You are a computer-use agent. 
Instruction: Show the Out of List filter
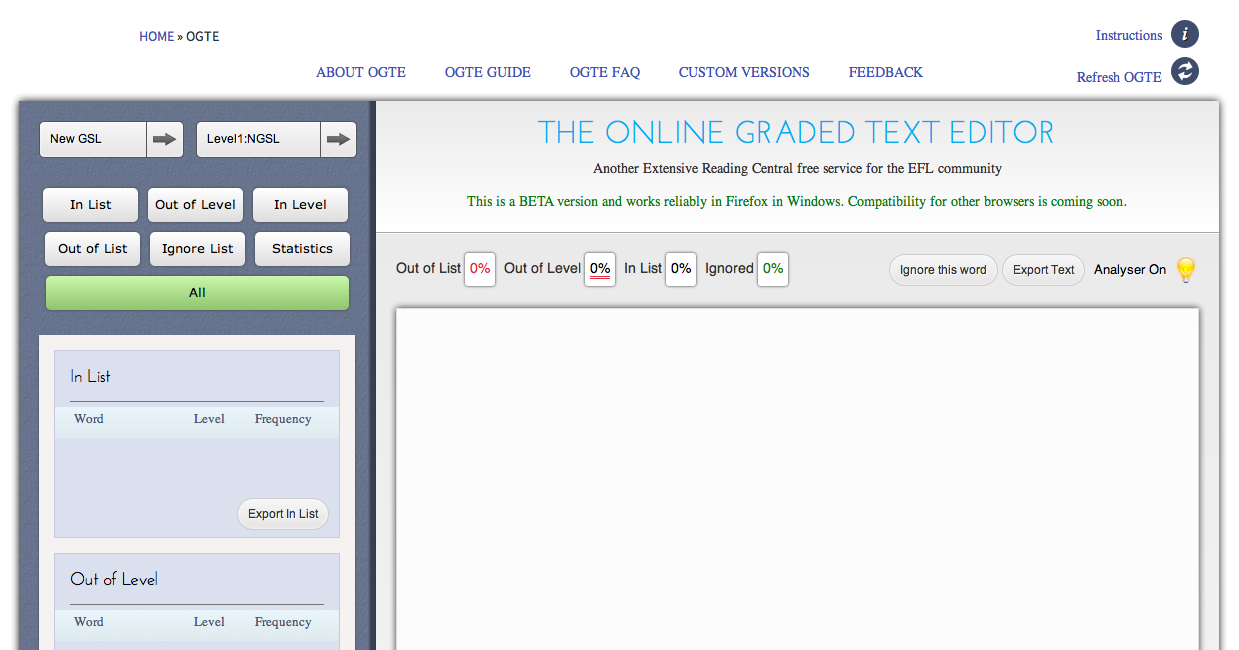(x=93, y=249)
